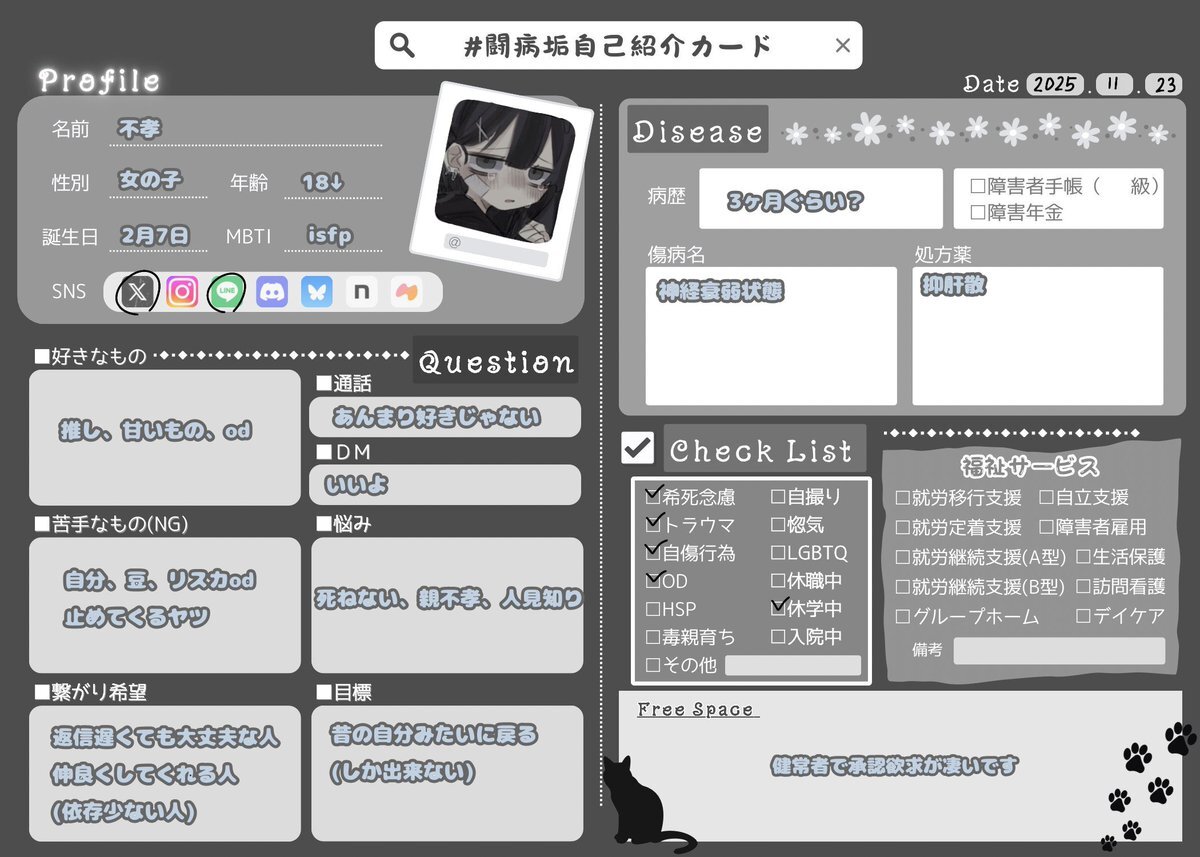Viewport: 1200px width, 857px height.
Task: Click the 処方薬 text box
Action: (1037, 336)
